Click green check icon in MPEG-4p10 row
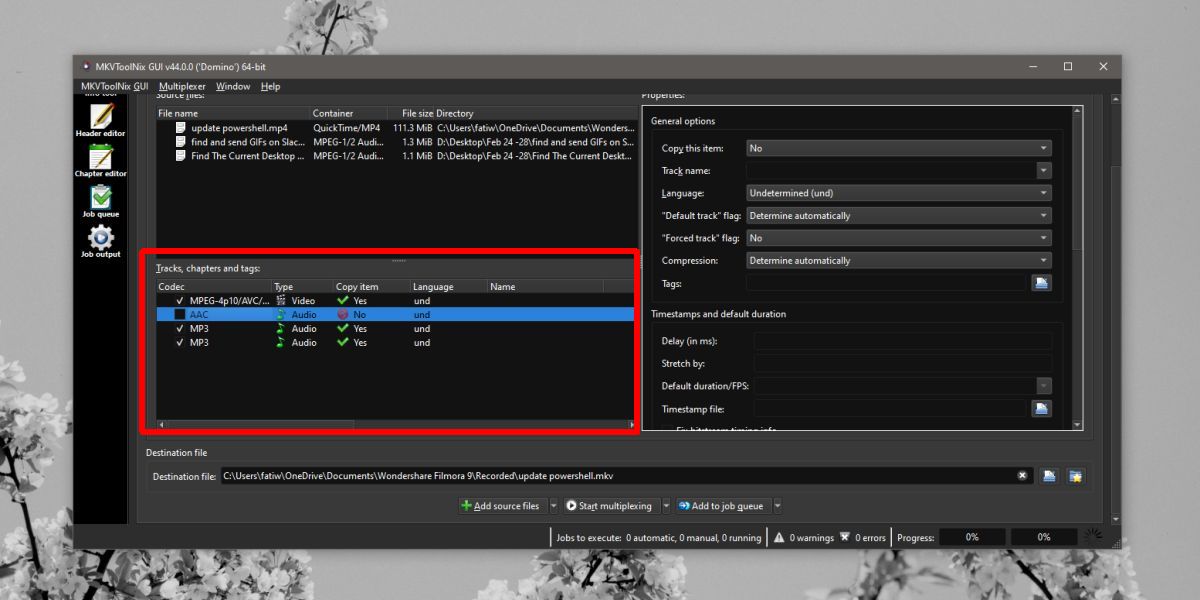Screen dimensions: 1200x600 point(343,300)
